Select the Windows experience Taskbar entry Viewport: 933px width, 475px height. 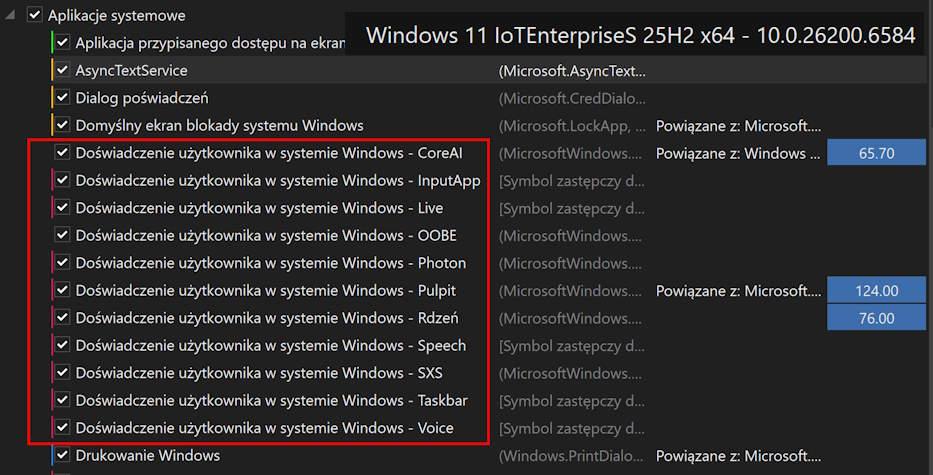coord(271,401)
